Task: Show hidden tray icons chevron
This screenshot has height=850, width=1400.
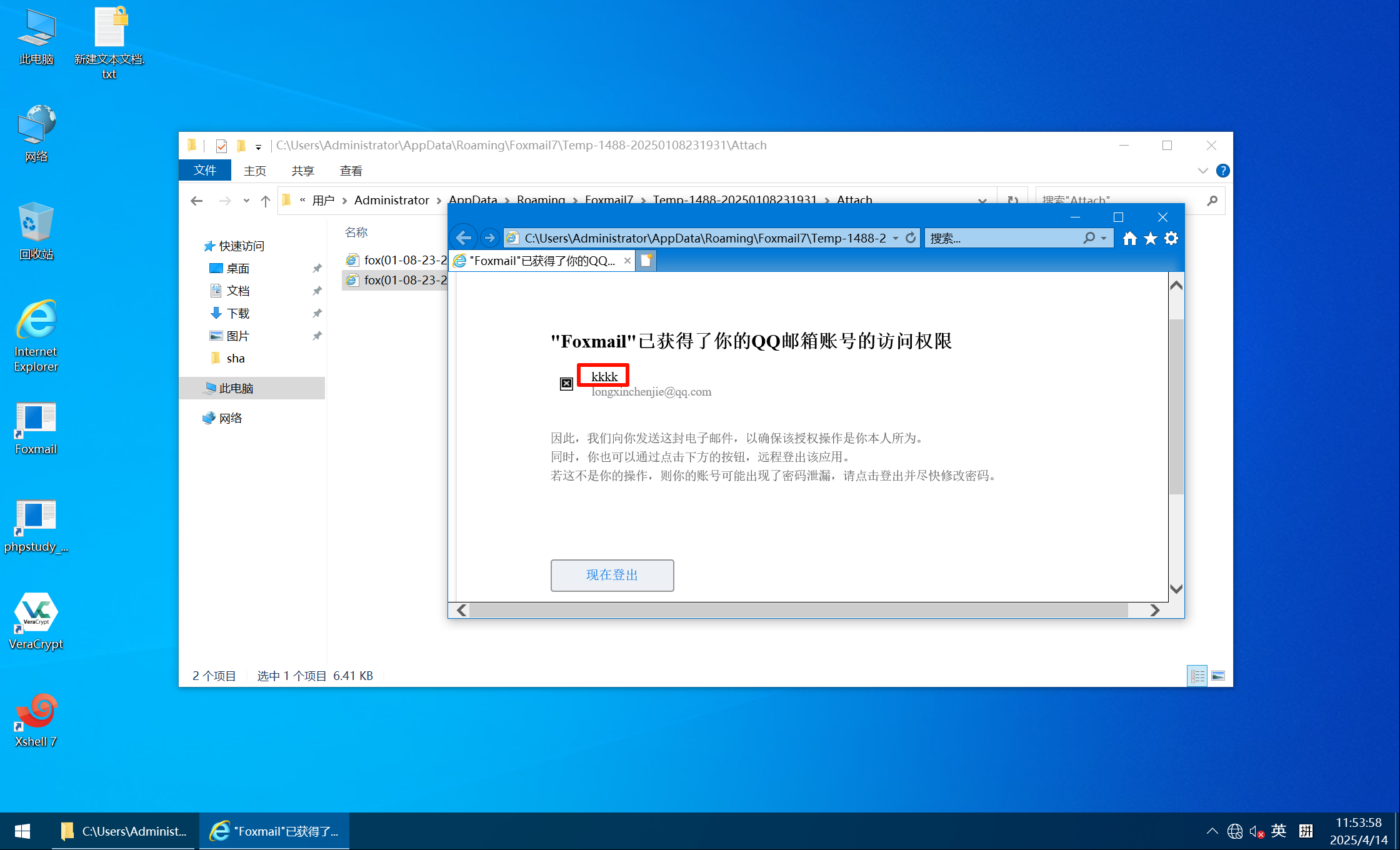Action: 1212,831
